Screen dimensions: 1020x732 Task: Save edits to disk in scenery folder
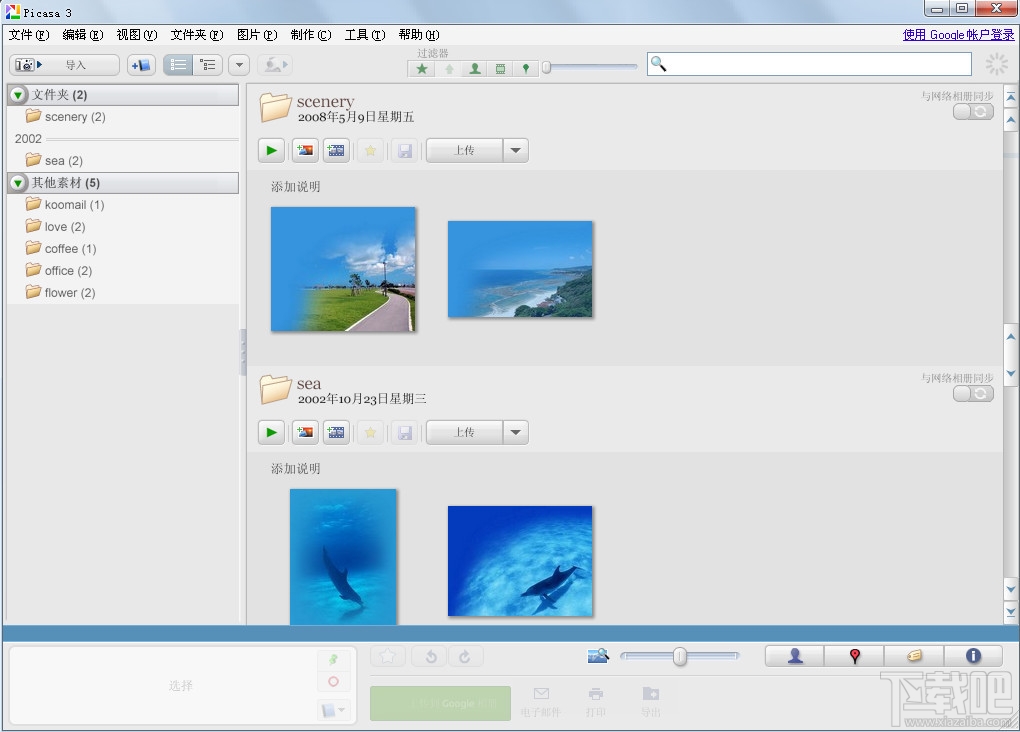click(x=405, y=150)
